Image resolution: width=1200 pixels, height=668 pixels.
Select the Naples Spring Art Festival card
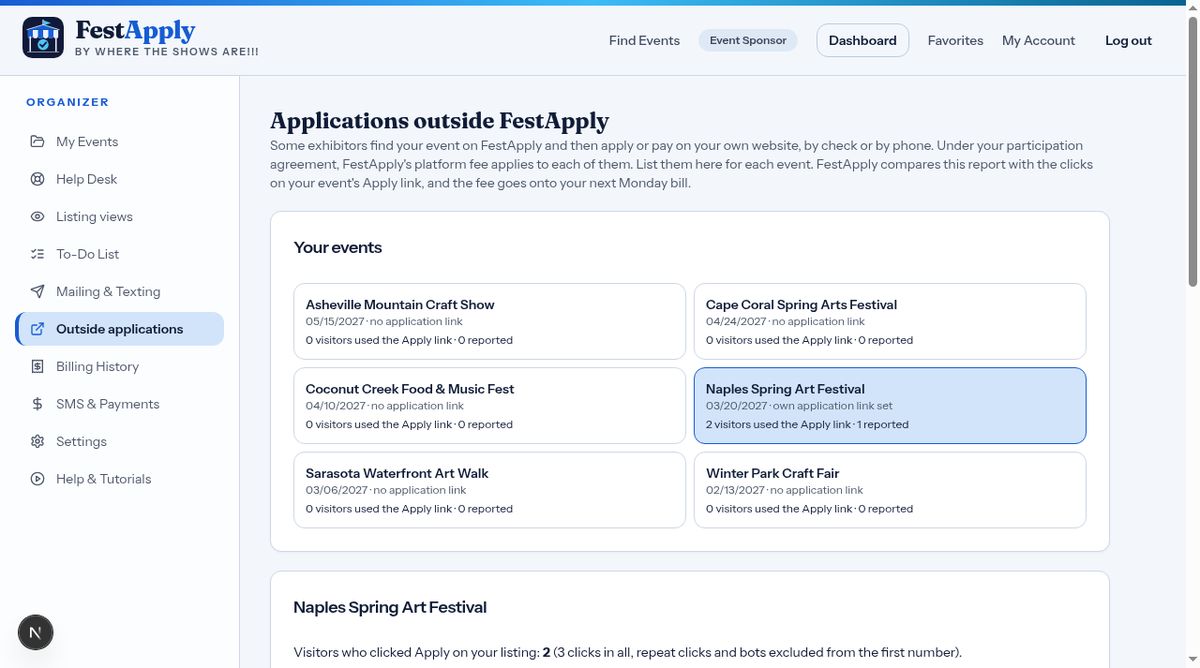click(x=890, y=406)
